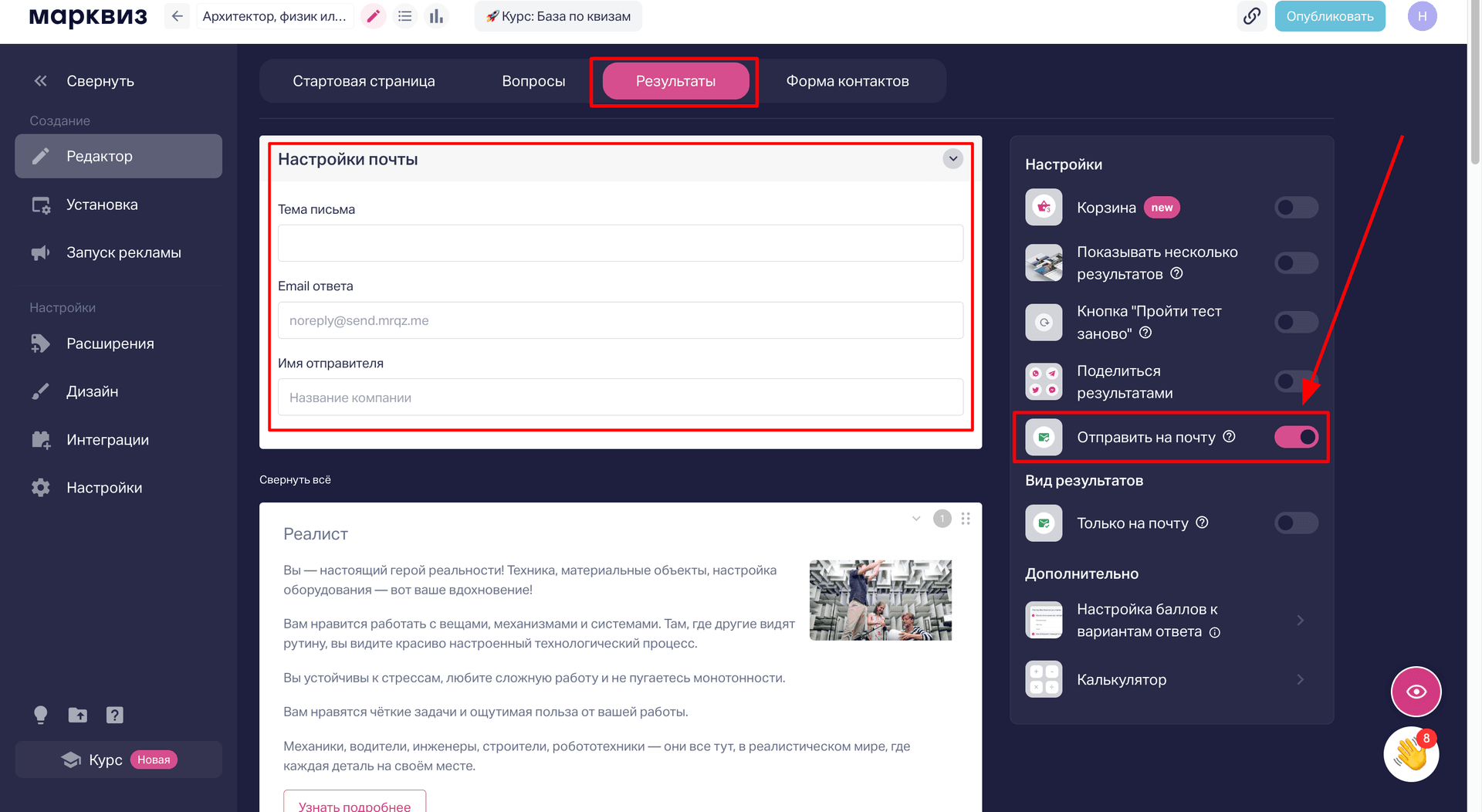Open the question mark help icon
Screen dimensions: 1482x812
(115, 715)
